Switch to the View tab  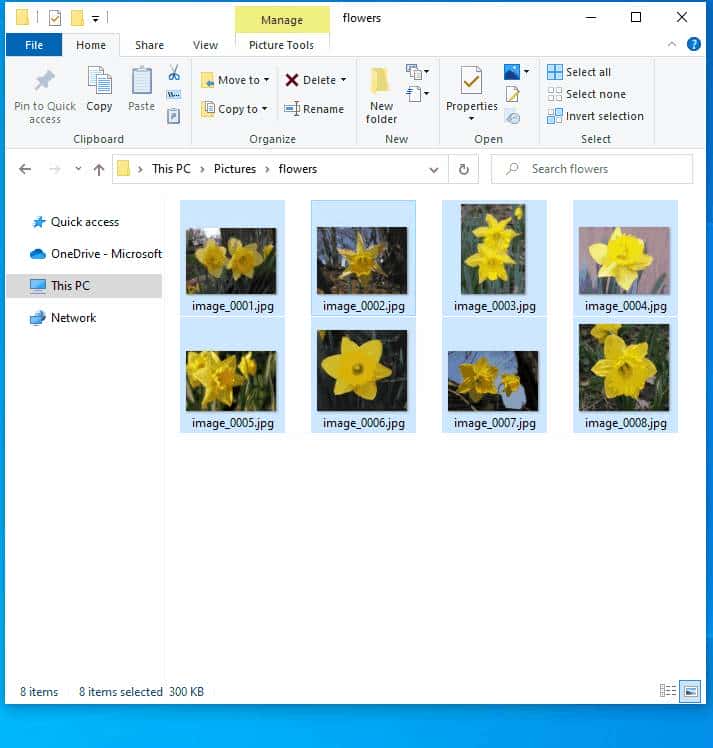click(x=205, y=45)
